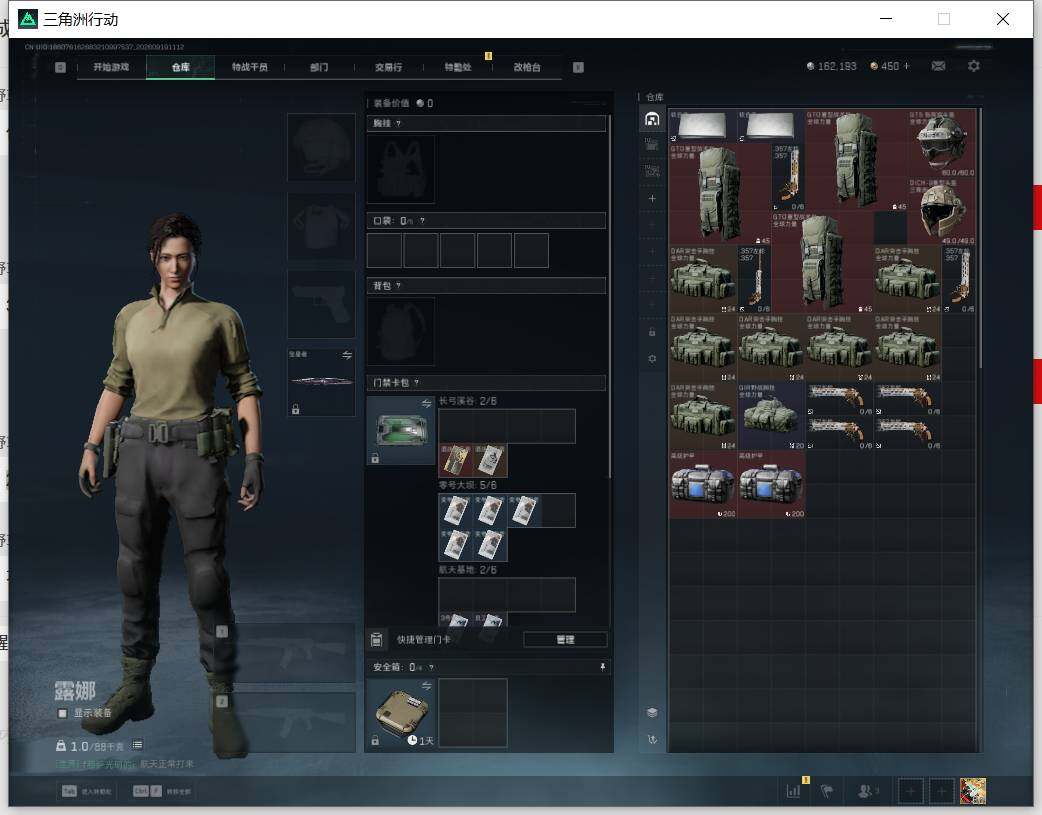Open the 改枪台 tab

pyautogui.click(x=527, y=67)
